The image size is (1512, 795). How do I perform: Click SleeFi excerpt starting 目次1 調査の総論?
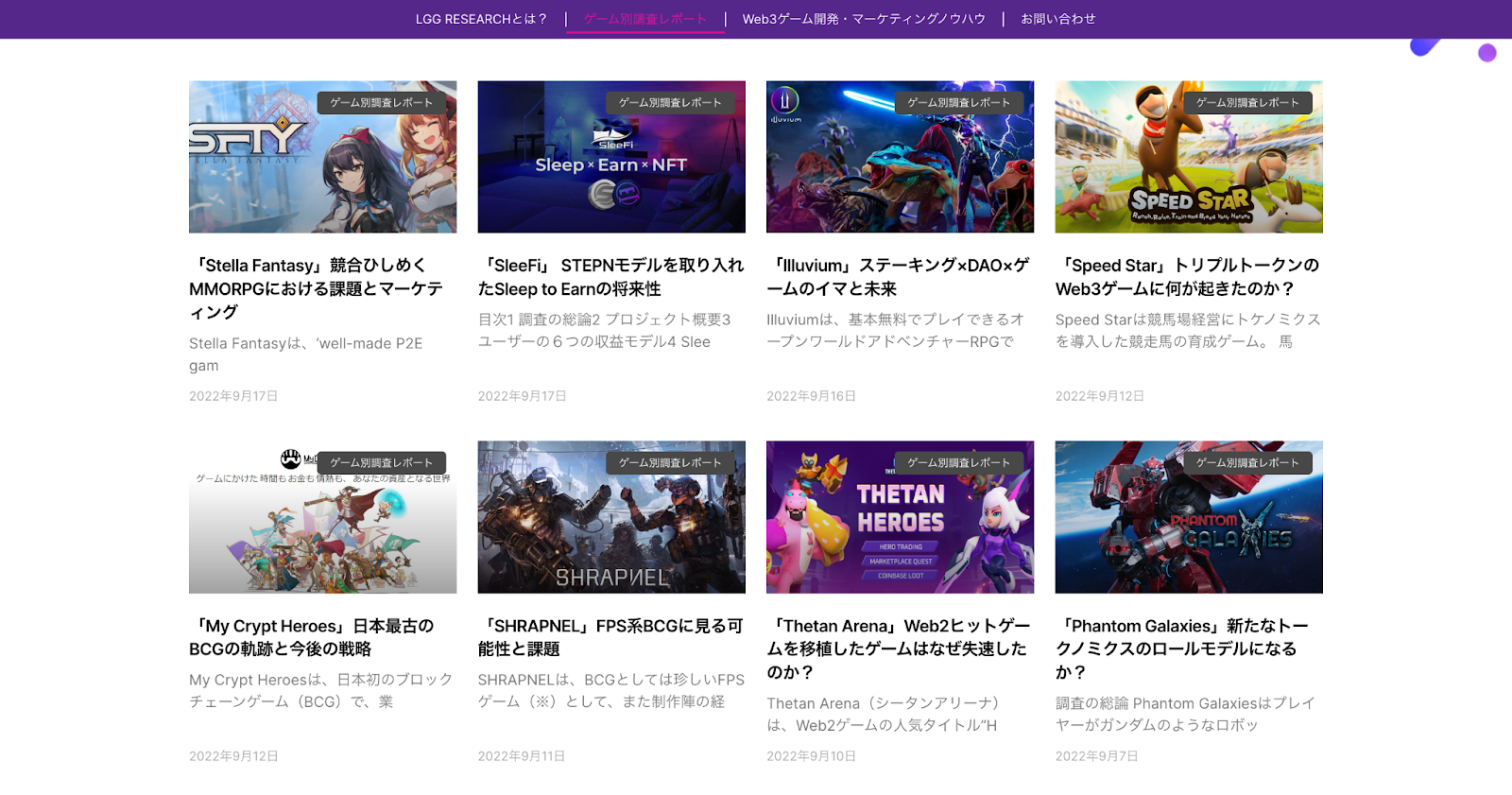point(605,331)
